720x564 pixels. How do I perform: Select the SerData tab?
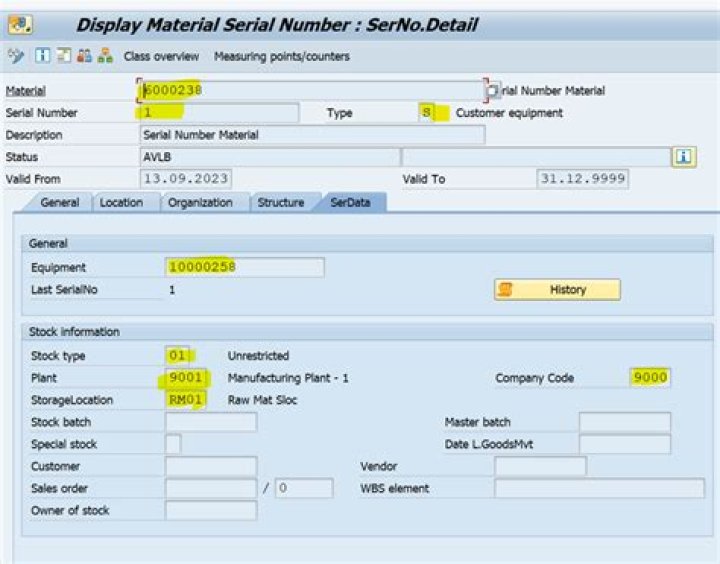[350, 203]
